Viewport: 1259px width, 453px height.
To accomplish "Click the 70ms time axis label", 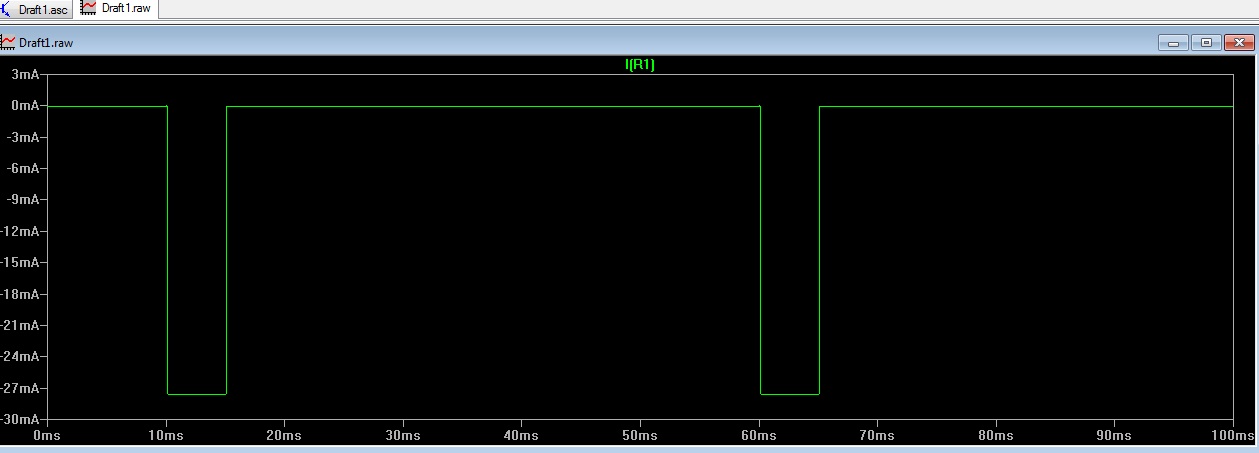I will pyautogui.click(x=876, y=435).
